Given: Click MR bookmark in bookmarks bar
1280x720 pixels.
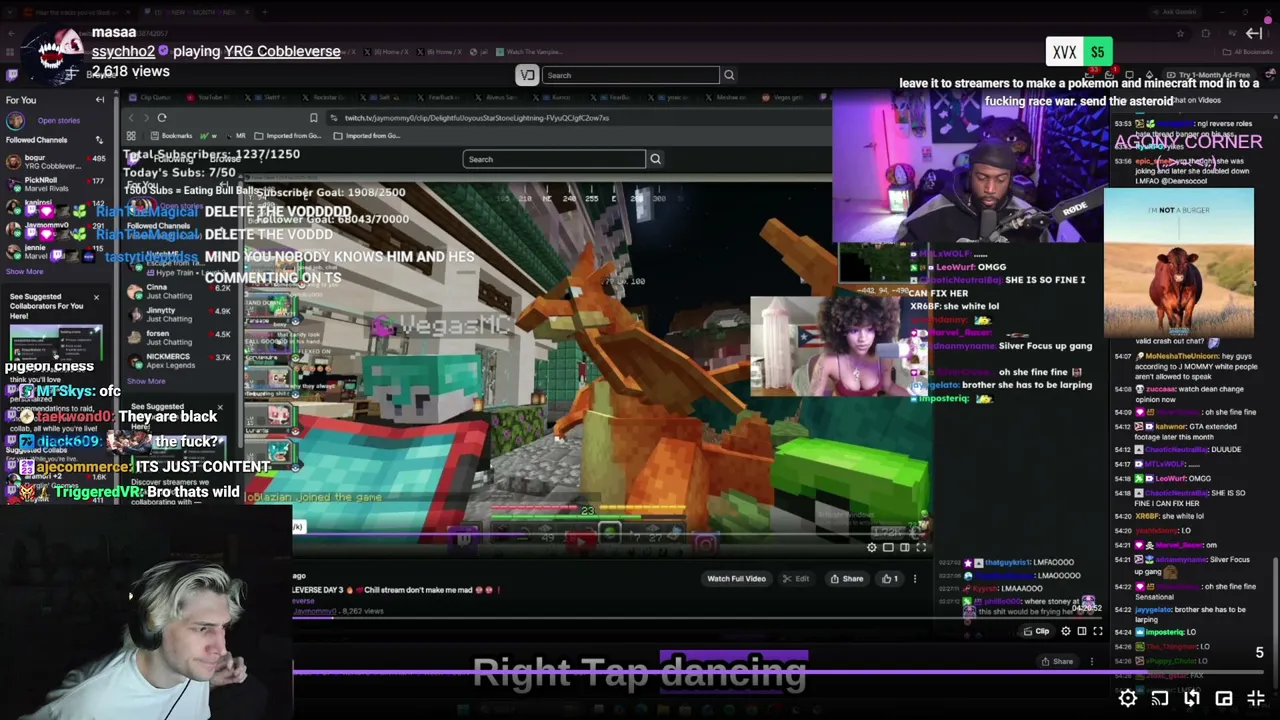Looking at the screenshot, I should (236, 136).
